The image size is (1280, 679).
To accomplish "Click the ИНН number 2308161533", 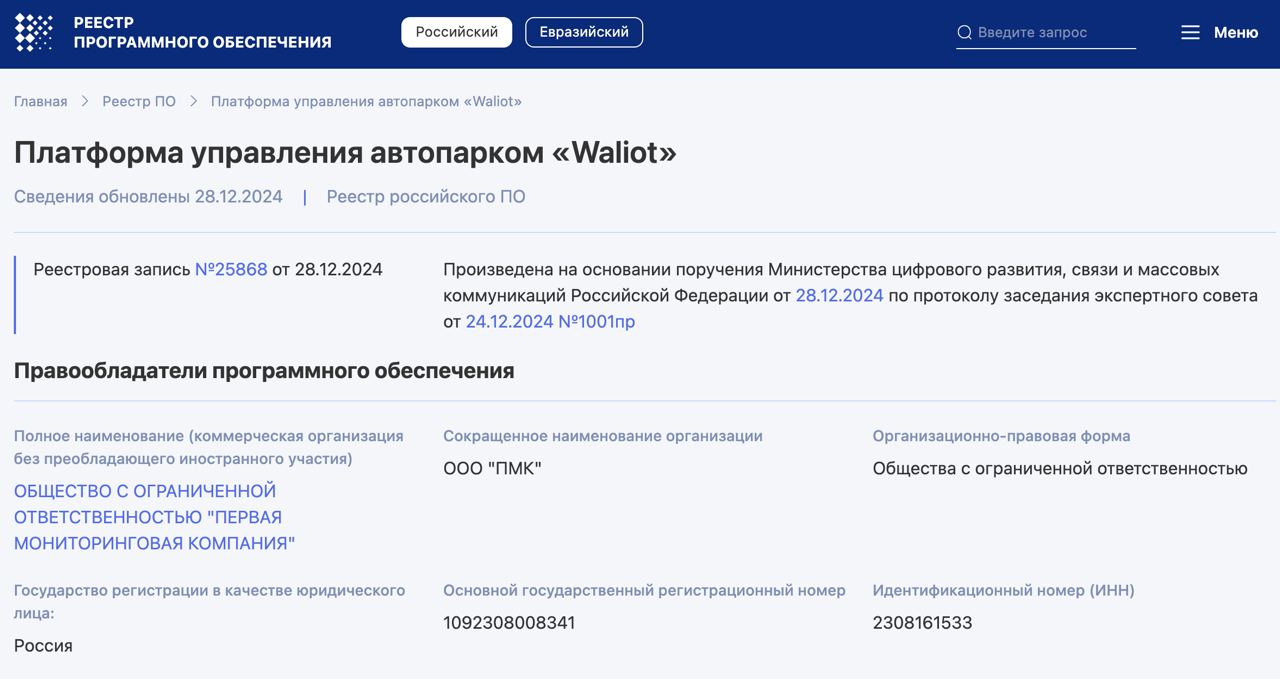I will coord(922,623).
